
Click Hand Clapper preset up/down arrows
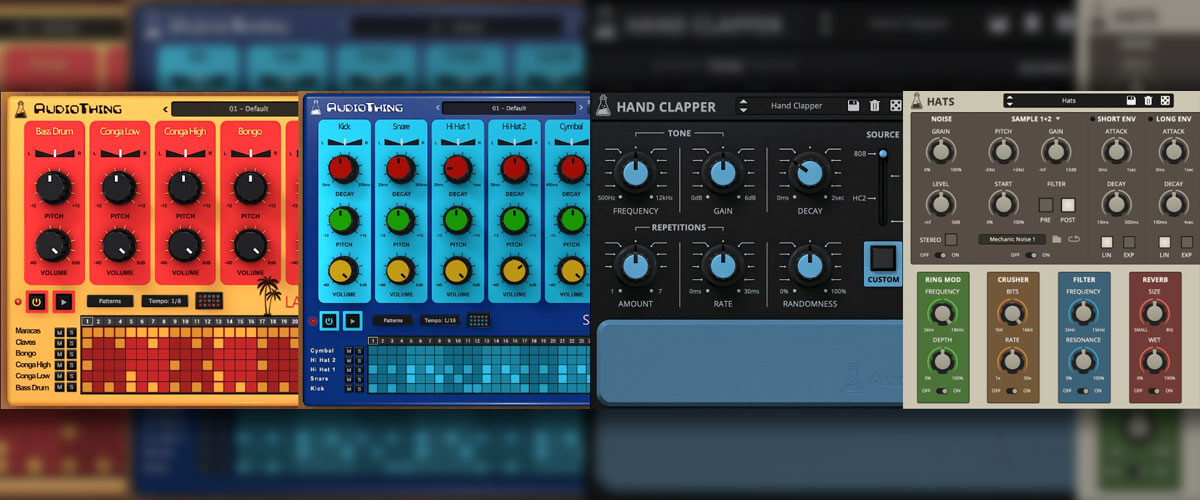pos(744,106)
